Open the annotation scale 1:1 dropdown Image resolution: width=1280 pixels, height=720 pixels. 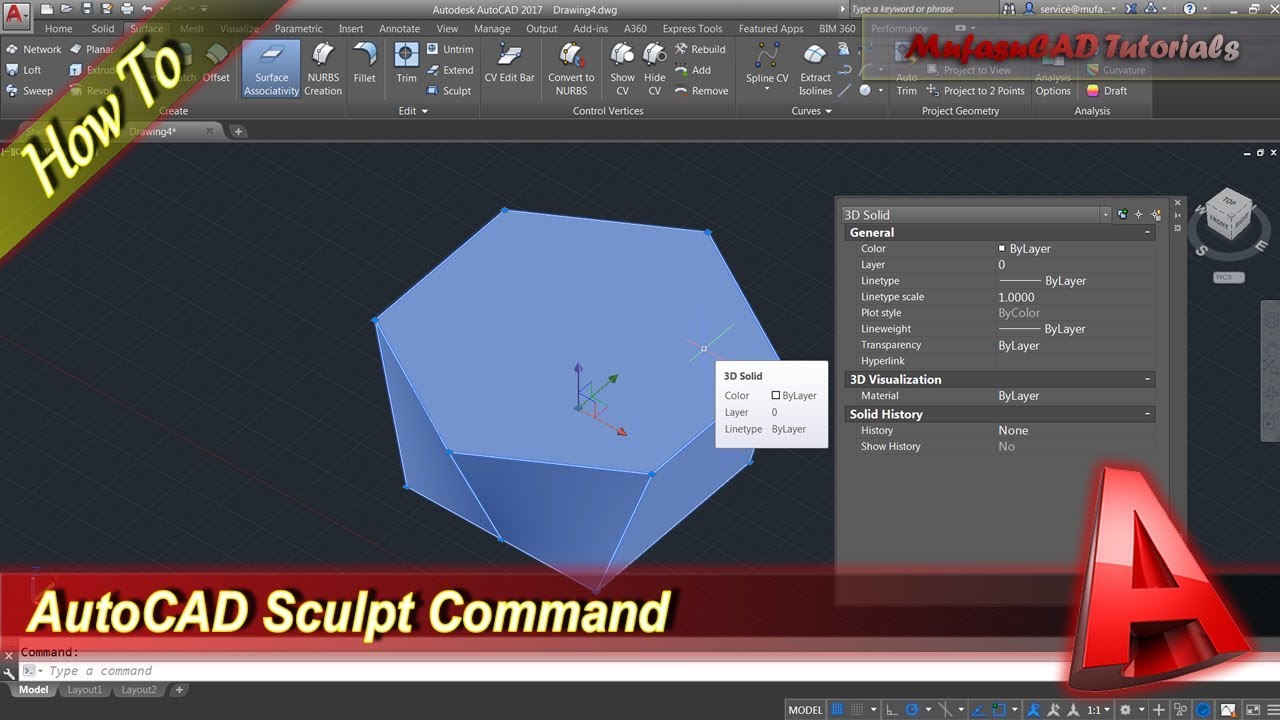[x=1098, y=710]
